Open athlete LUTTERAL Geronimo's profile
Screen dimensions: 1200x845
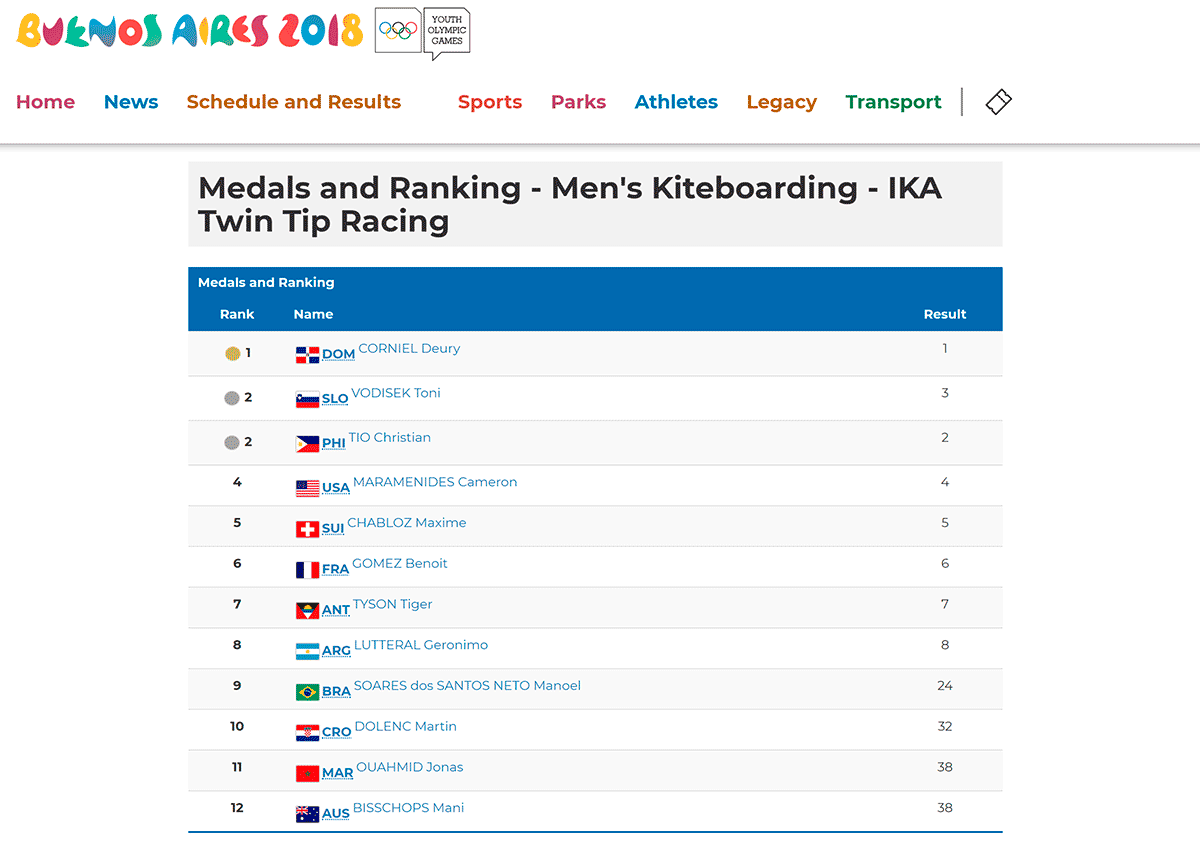pos(421,645)
